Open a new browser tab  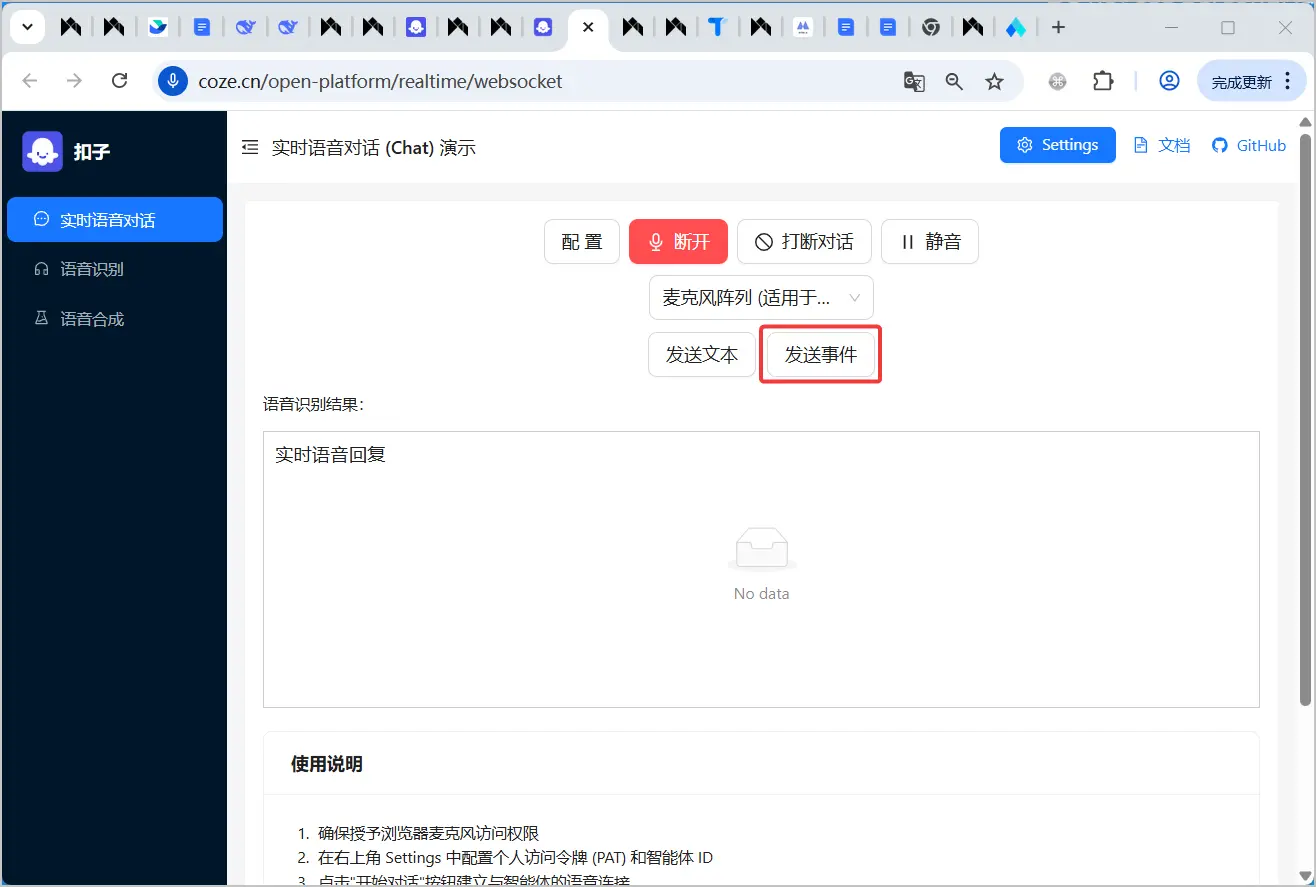click(x=1058, y=27)
